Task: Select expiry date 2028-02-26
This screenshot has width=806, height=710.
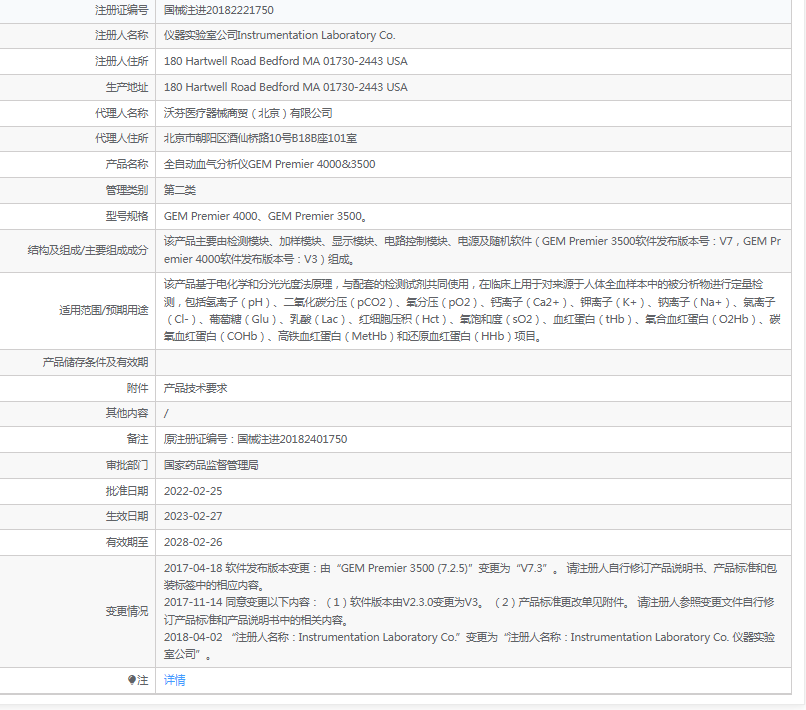Action: point(193,542)
